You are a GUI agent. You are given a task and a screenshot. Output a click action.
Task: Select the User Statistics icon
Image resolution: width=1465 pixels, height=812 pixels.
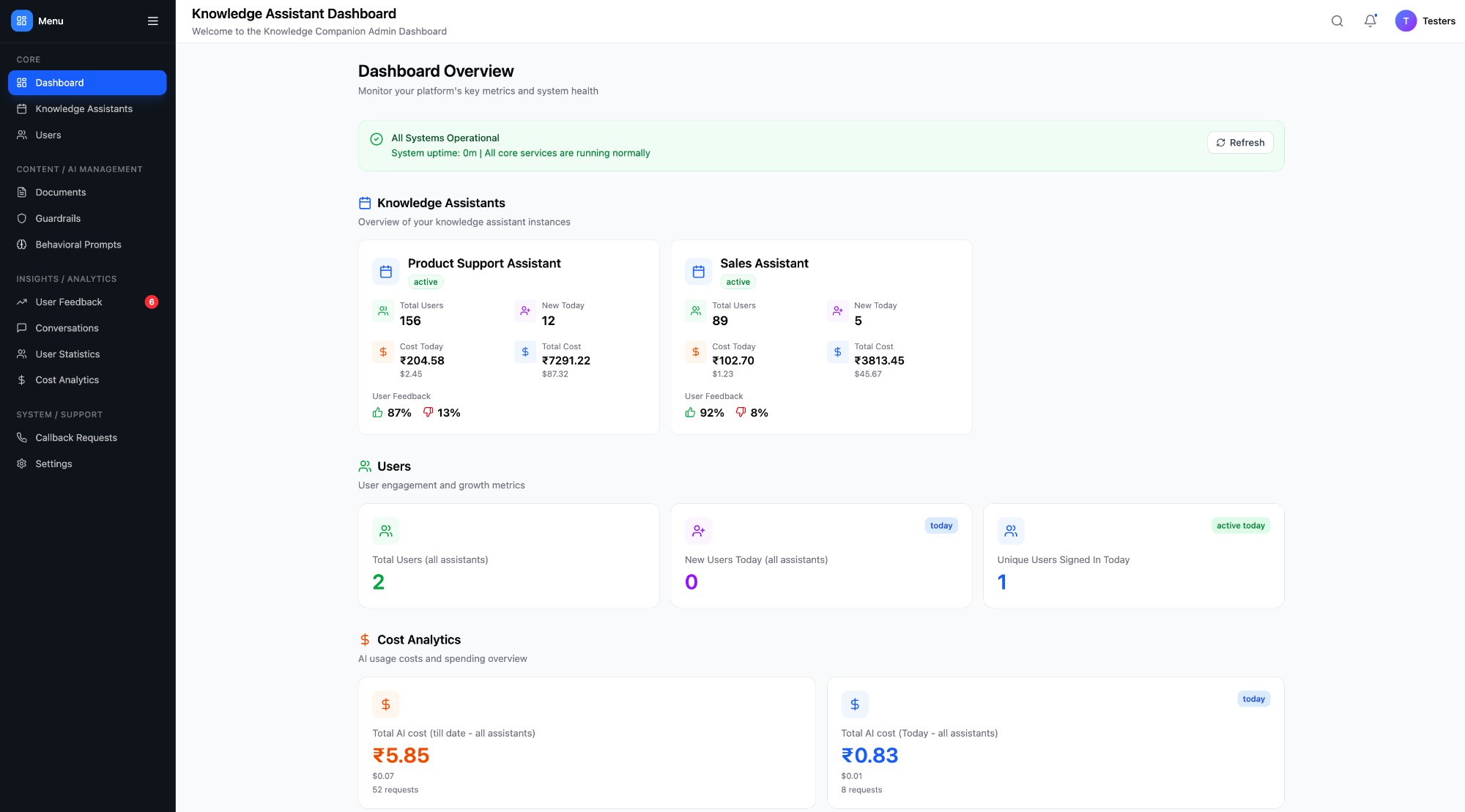pyautogui.click(x=21, y=354)
